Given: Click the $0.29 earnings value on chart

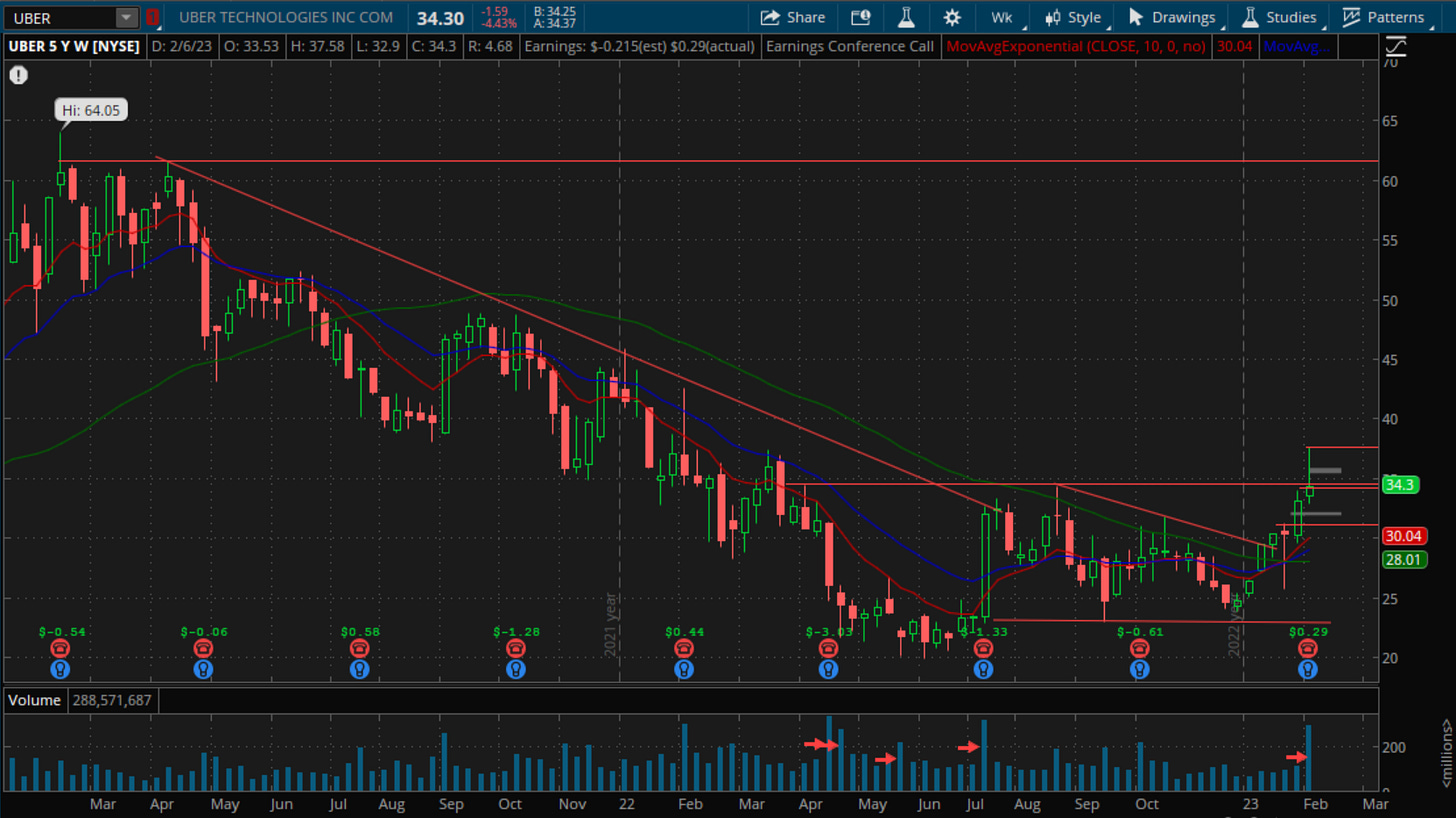Looking at the screenshot, I should [x=1308, y=632].
